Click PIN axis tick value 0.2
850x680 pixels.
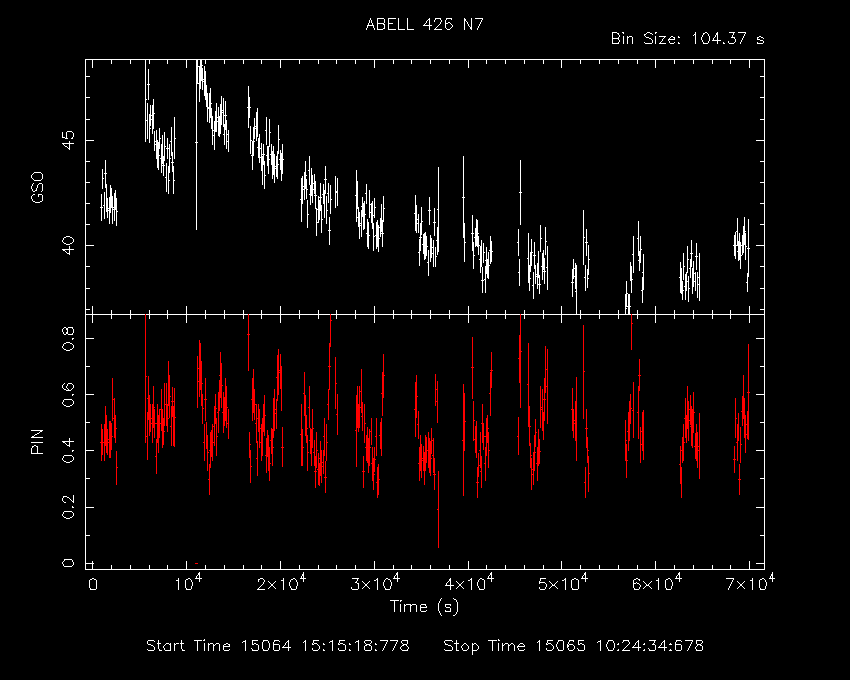[68, 507]
